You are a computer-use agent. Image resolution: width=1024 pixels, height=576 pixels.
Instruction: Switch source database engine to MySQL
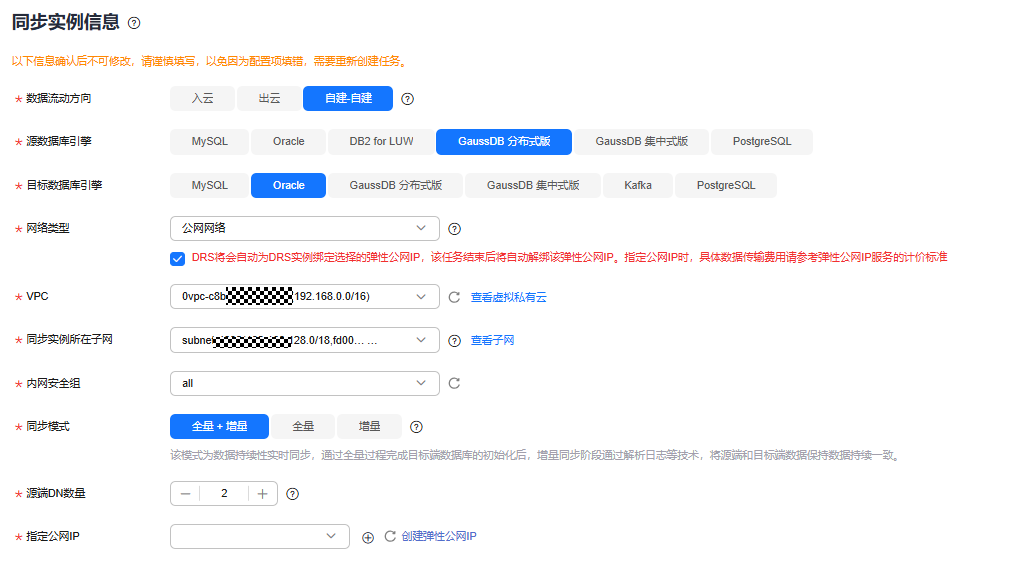pyautogui.click(x=208, y=141)
